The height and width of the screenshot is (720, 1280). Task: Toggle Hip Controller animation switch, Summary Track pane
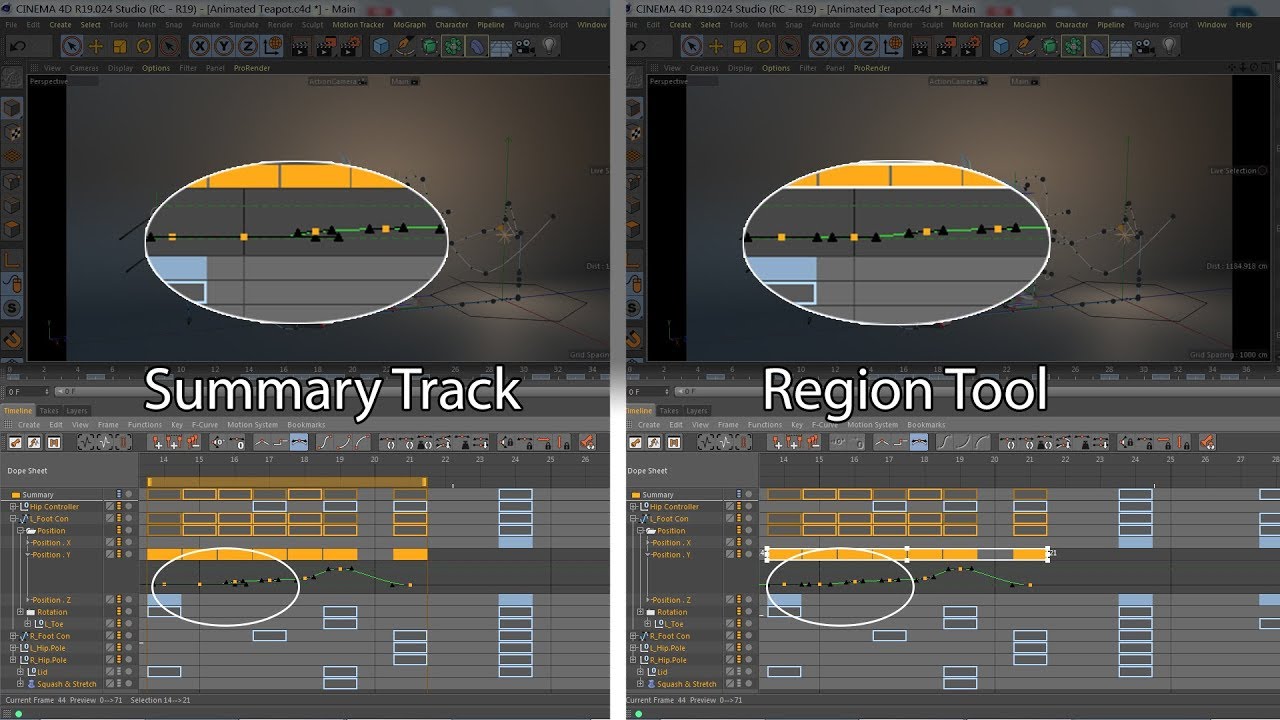(x=120, y=507)
